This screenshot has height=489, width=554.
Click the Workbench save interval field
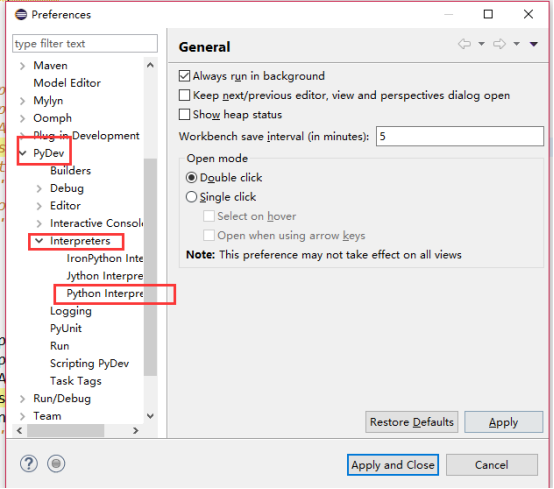[460, 136]
